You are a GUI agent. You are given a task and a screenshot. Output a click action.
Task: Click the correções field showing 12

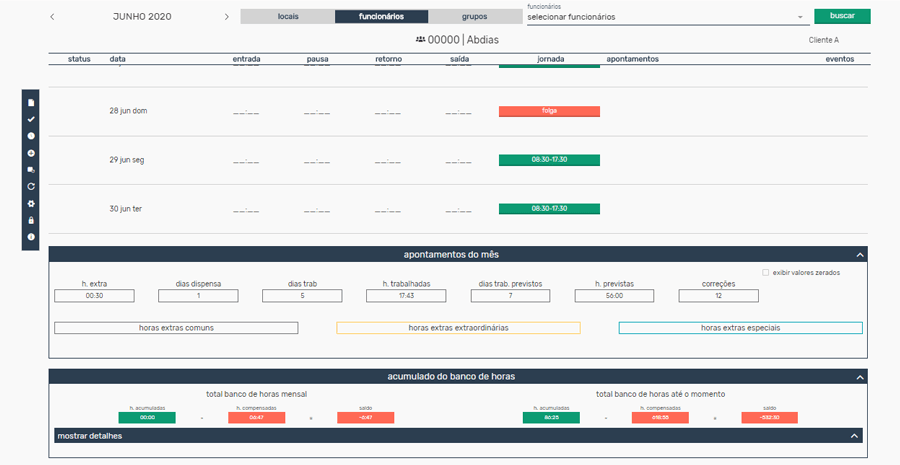[x=718, y=296]
